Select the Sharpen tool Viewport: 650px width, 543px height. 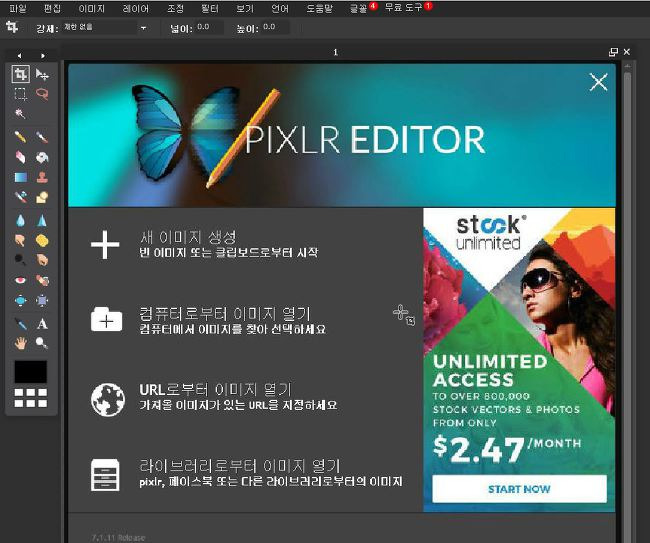(x=42, y=221)
